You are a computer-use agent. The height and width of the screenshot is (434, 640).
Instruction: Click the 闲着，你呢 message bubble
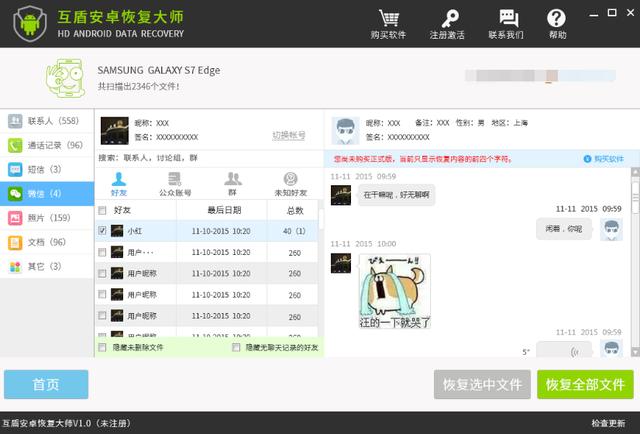click(564, 229)
